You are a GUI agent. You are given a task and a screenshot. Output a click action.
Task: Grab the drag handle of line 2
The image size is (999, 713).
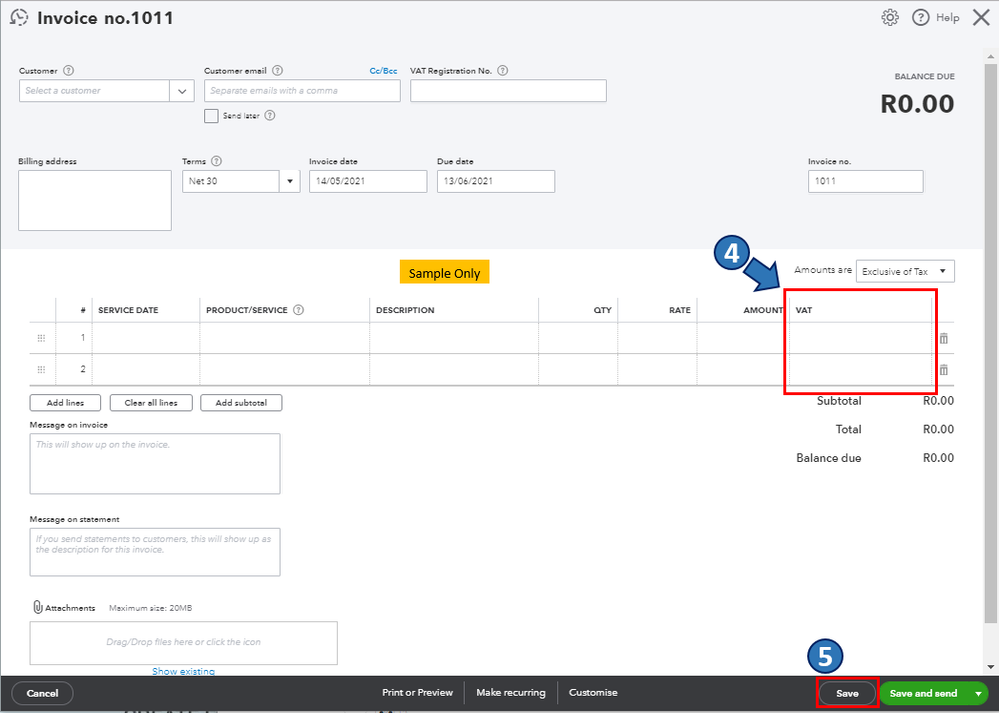41,370
